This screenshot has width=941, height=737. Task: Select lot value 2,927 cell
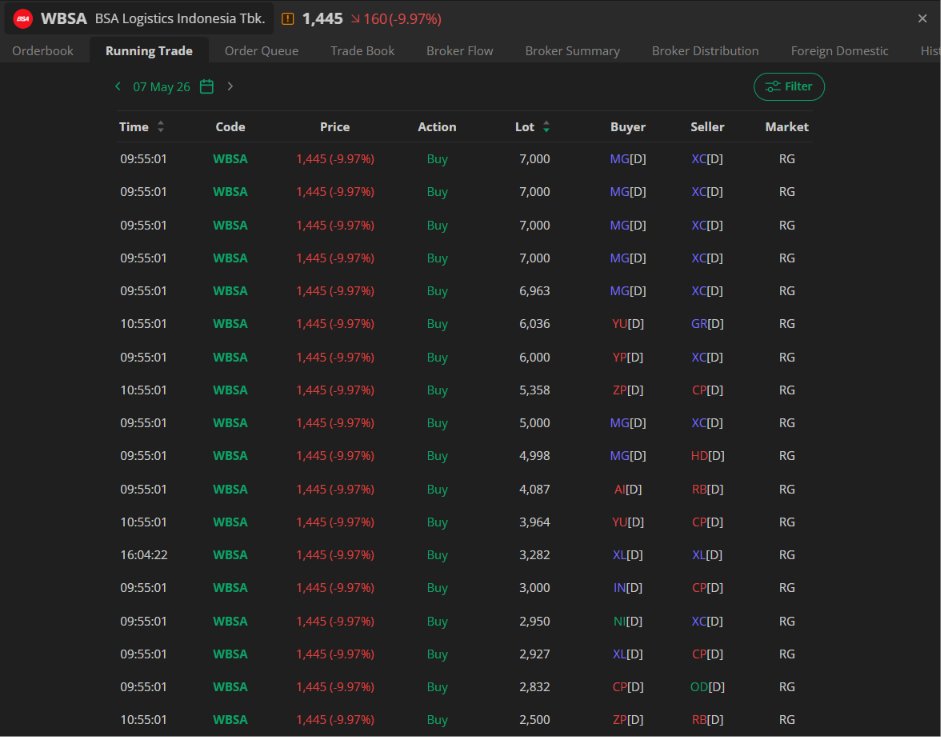tap(535, 654)
